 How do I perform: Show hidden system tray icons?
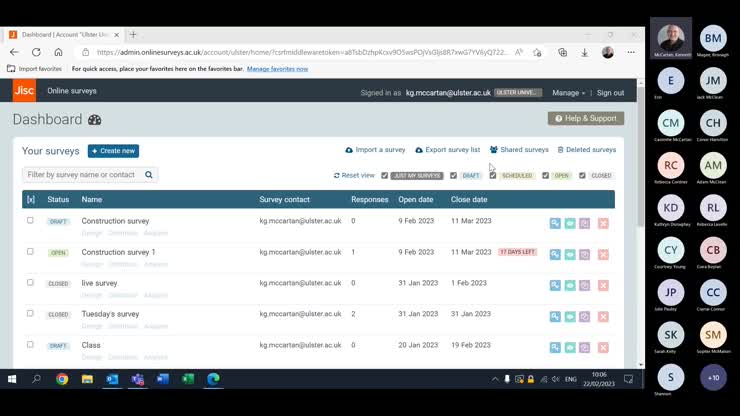(495, 380)
